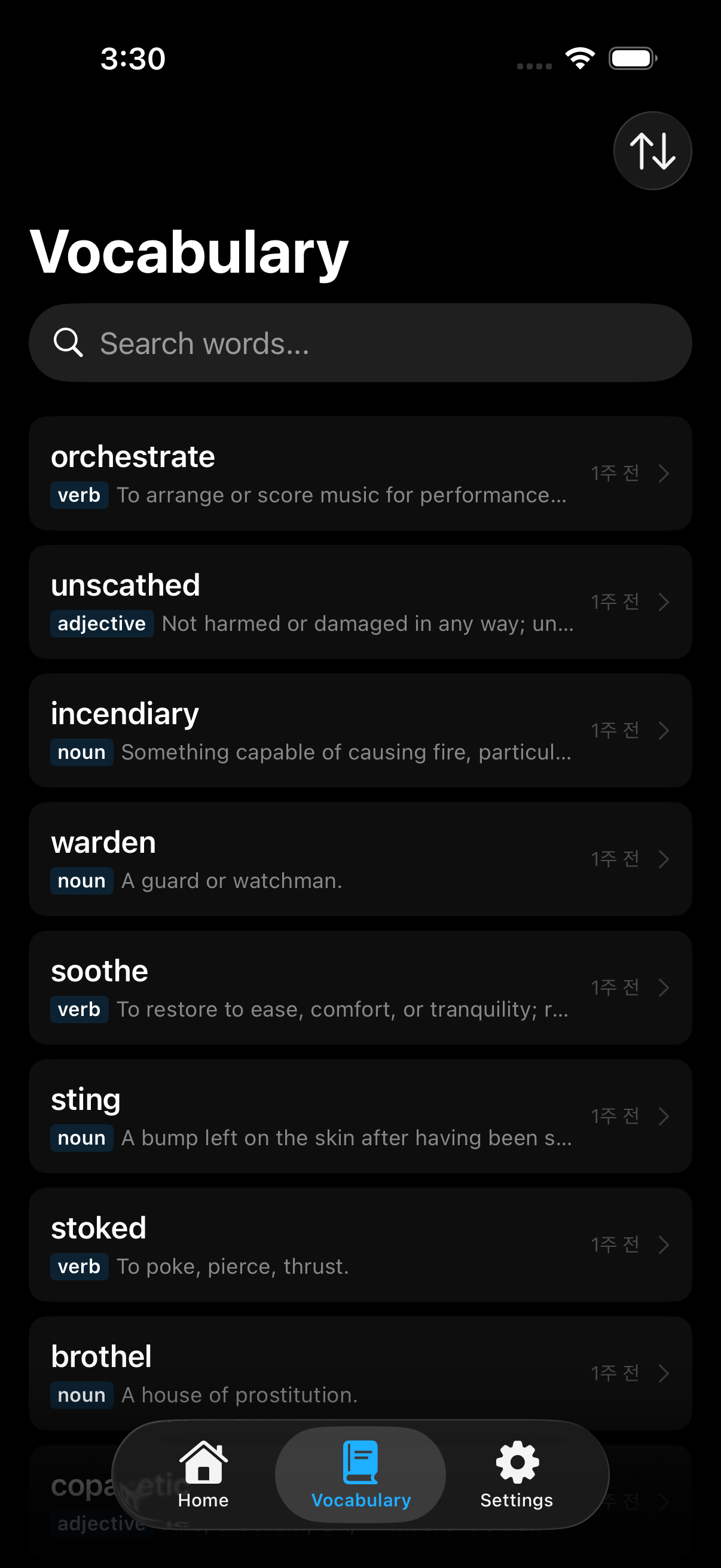721x1568 pixels.
Task: Click the verb tag under orchestrate
Action: 79,495
